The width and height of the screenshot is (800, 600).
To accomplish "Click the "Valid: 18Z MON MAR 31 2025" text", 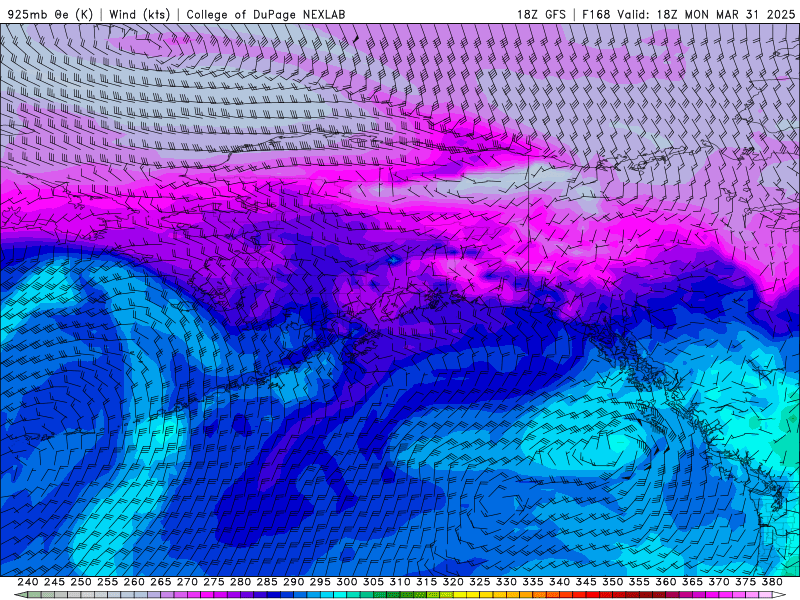I will point(706,14).
